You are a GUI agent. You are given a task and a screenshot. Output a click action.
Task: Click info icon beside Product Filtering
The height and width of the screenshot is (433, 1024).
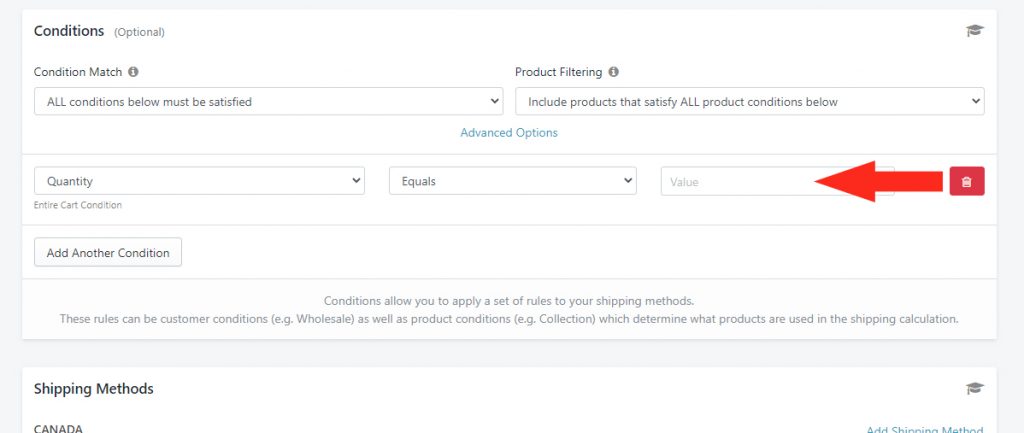pos(613,72)
